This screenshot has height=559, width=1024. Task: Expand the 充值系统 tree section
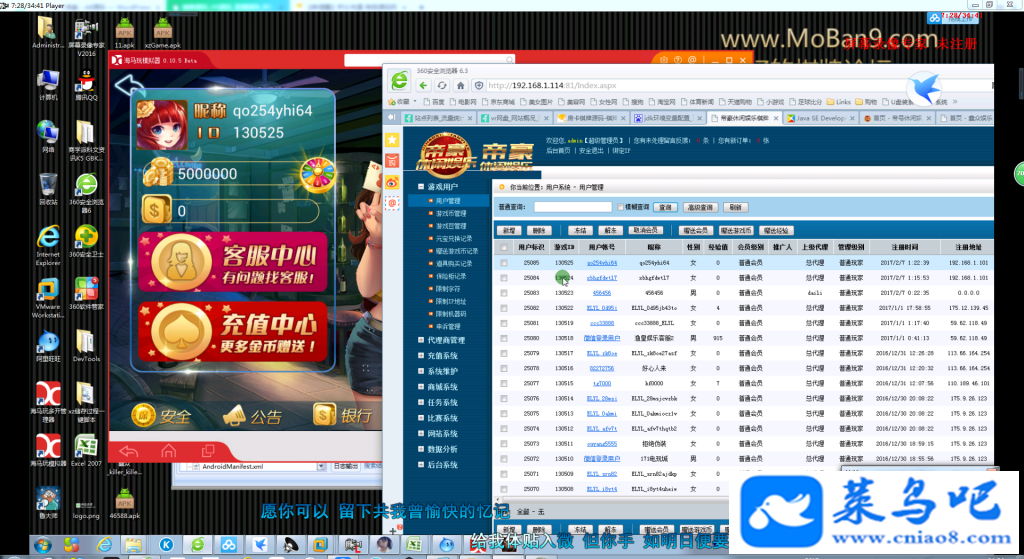(421, 356)
